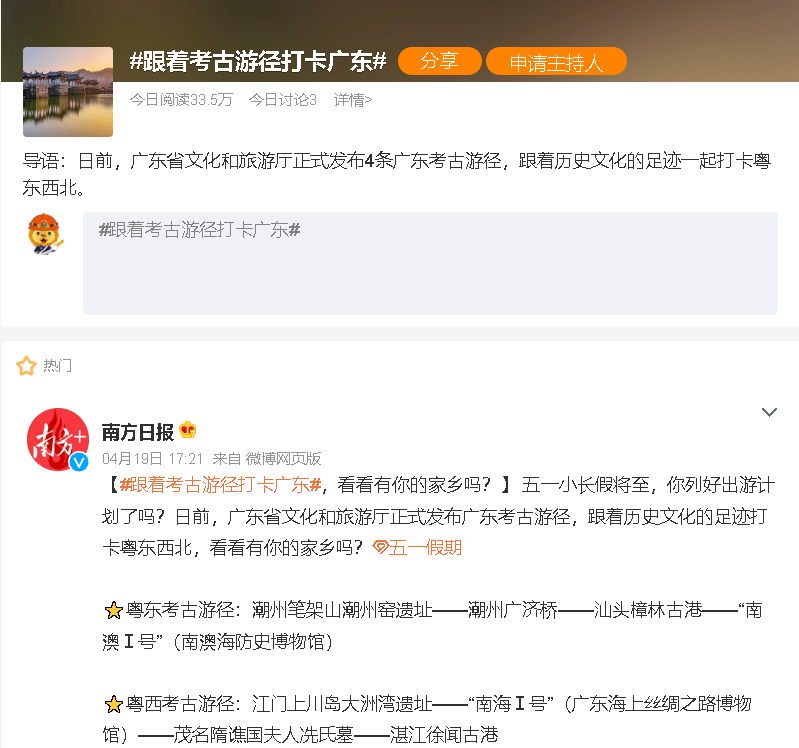Click the user avatar beside the input box

click(45, 234)
